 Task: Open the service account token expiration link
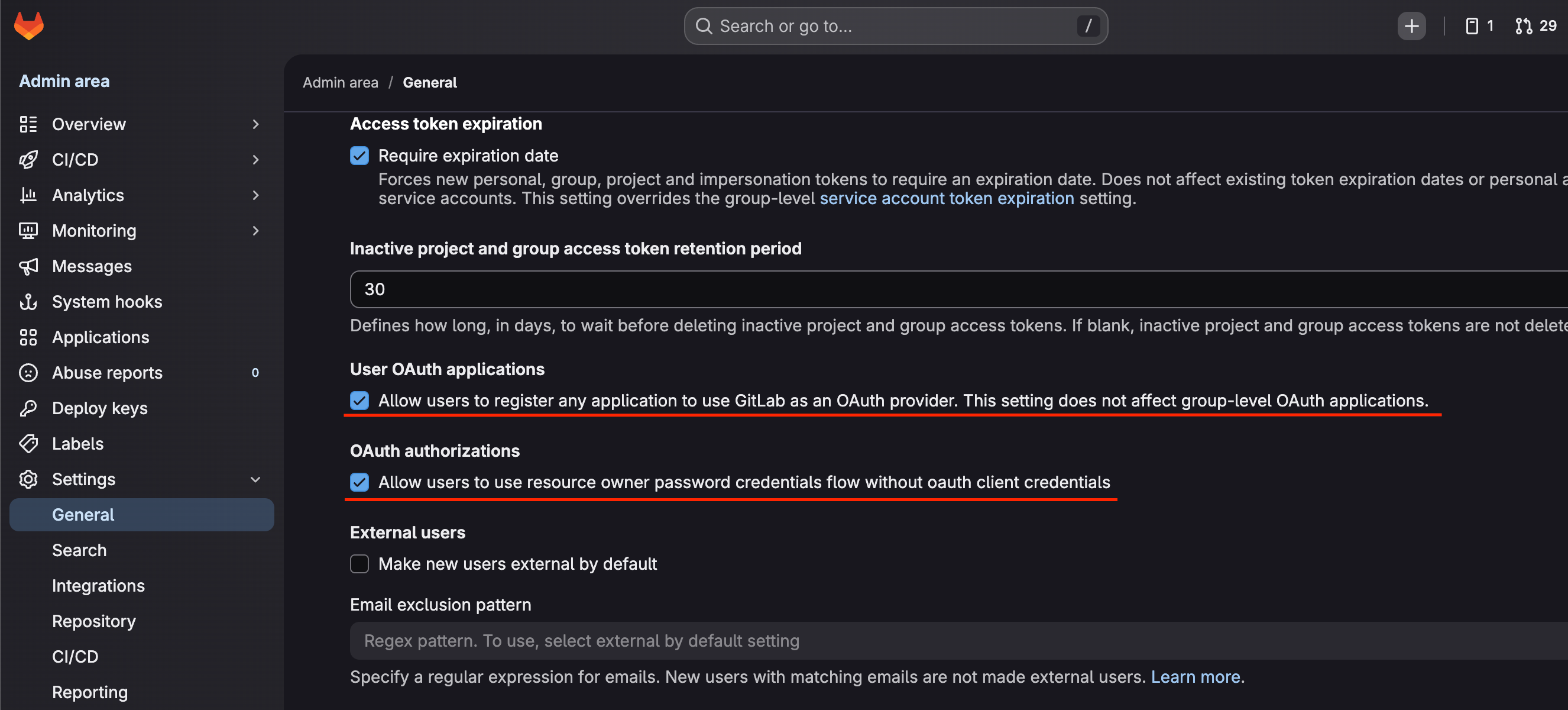coord(947,199)
